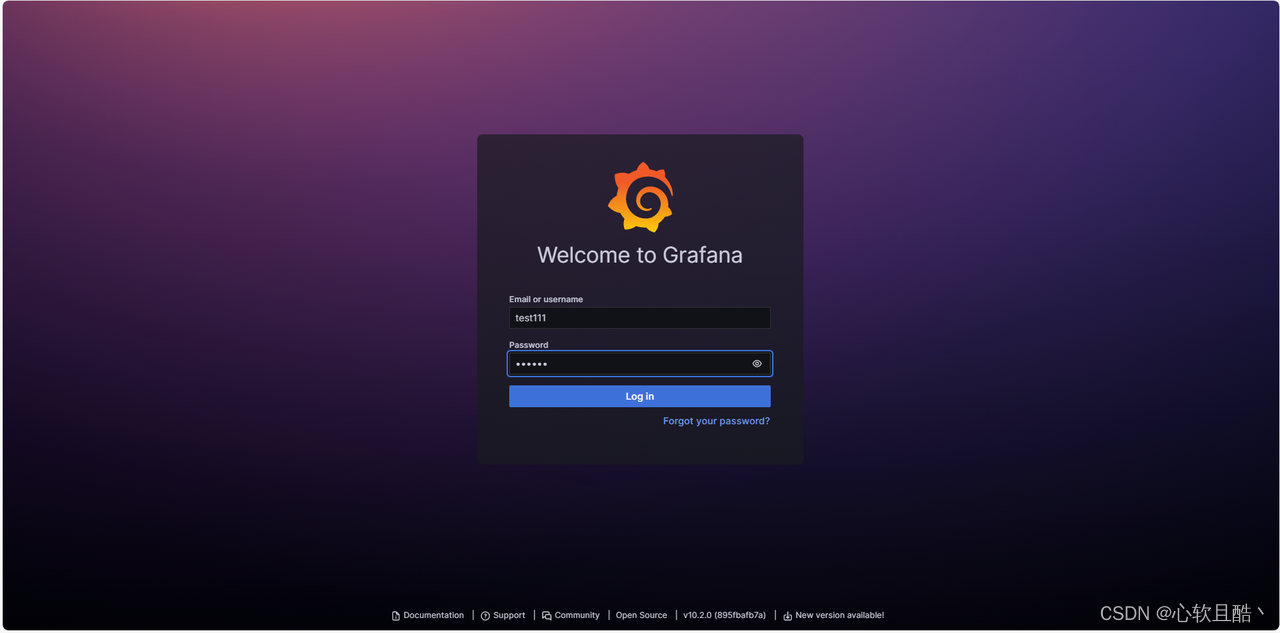Screen dimensions: 1280x633
Task: Click the Open Source footer link
Action: pyautogui.click(x=641, y=615)
